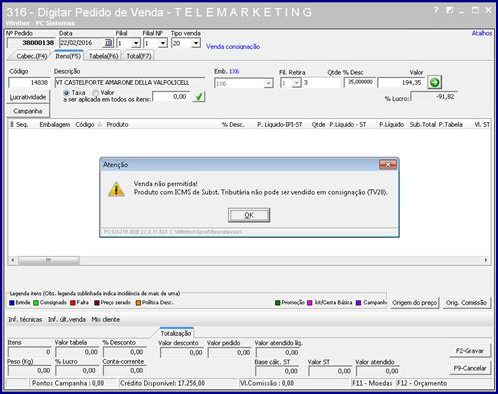Click the orange Política Desc. legend swatch
The image size is (498, 394).
coord(138,303)
